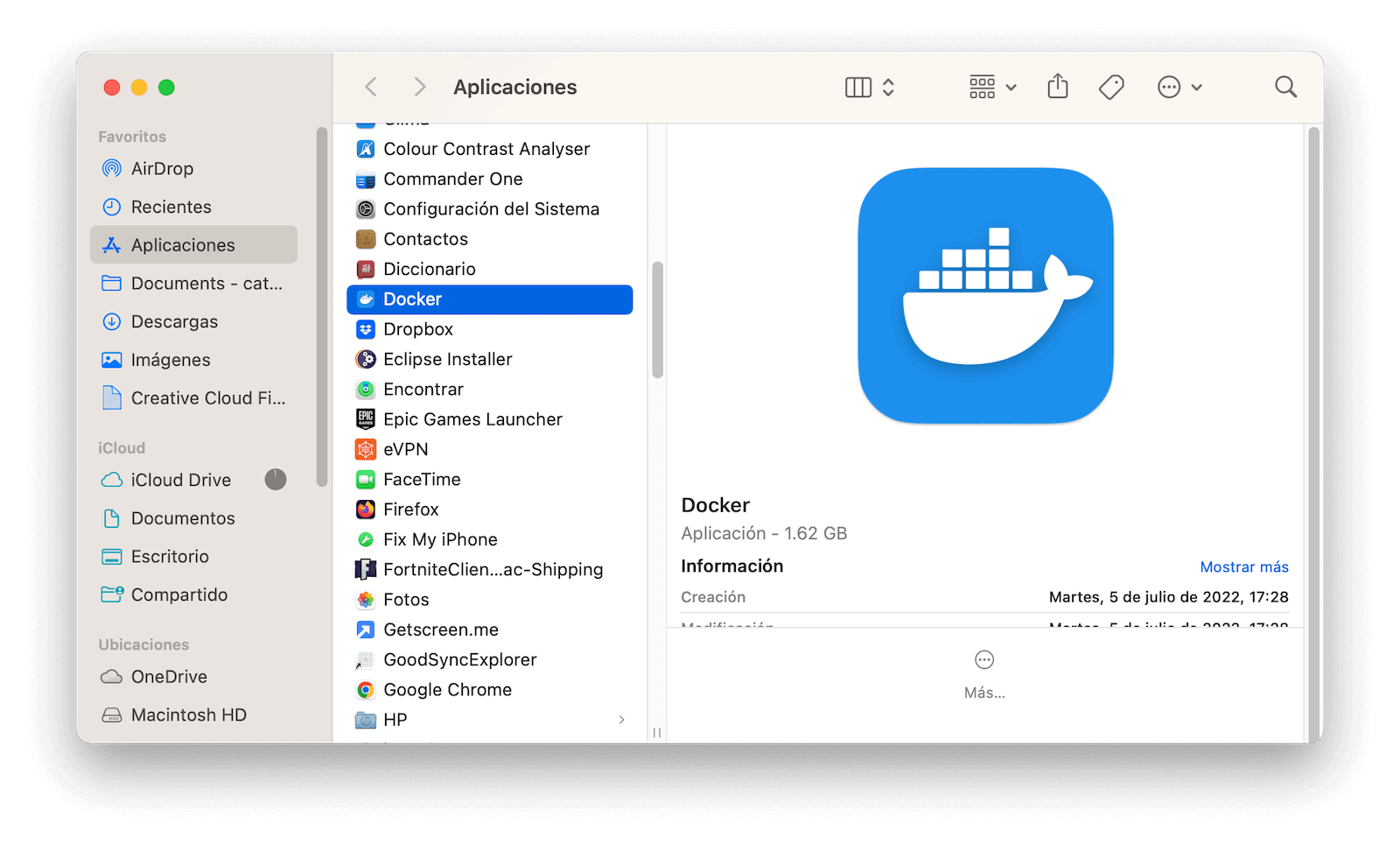
Task: Click the Firefox app icon in list
Action: pyautogui.click(x=366, y=510)
